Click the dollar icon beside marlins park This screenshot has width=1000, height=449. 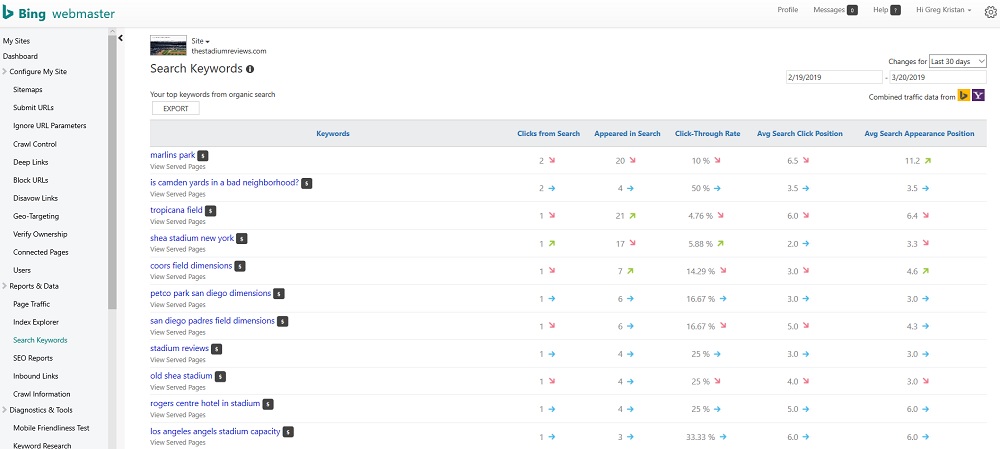202,155
